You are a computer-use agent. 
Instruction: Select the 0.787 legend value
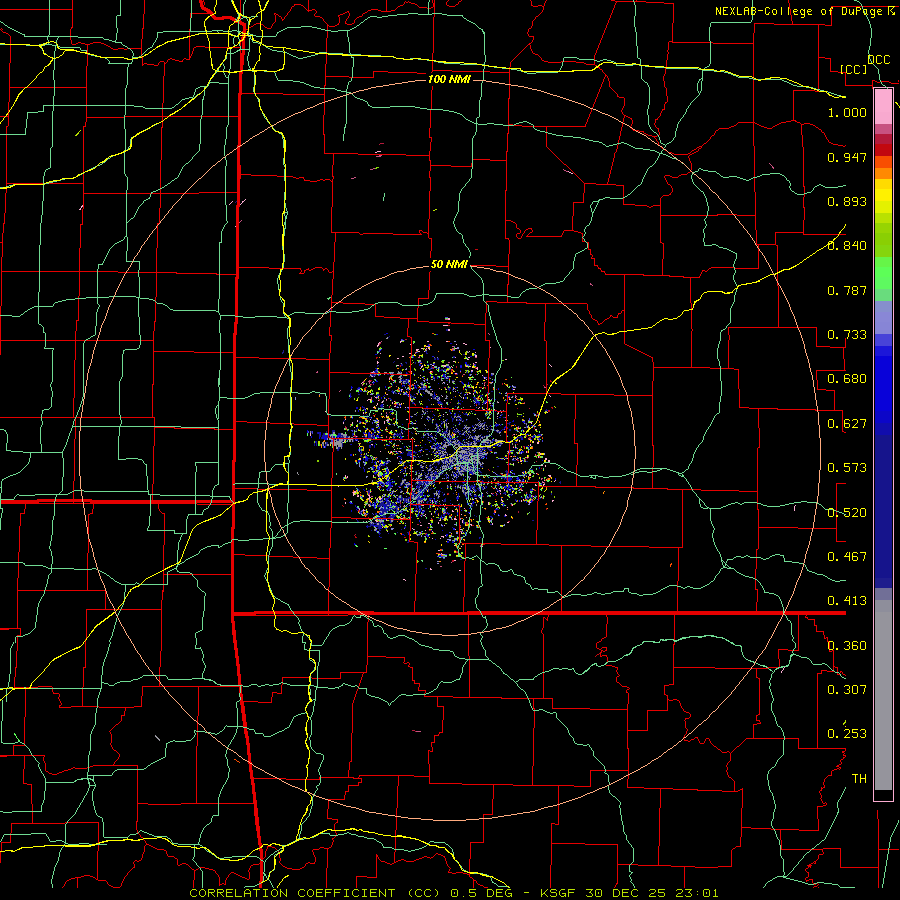[x=847, y=290]
